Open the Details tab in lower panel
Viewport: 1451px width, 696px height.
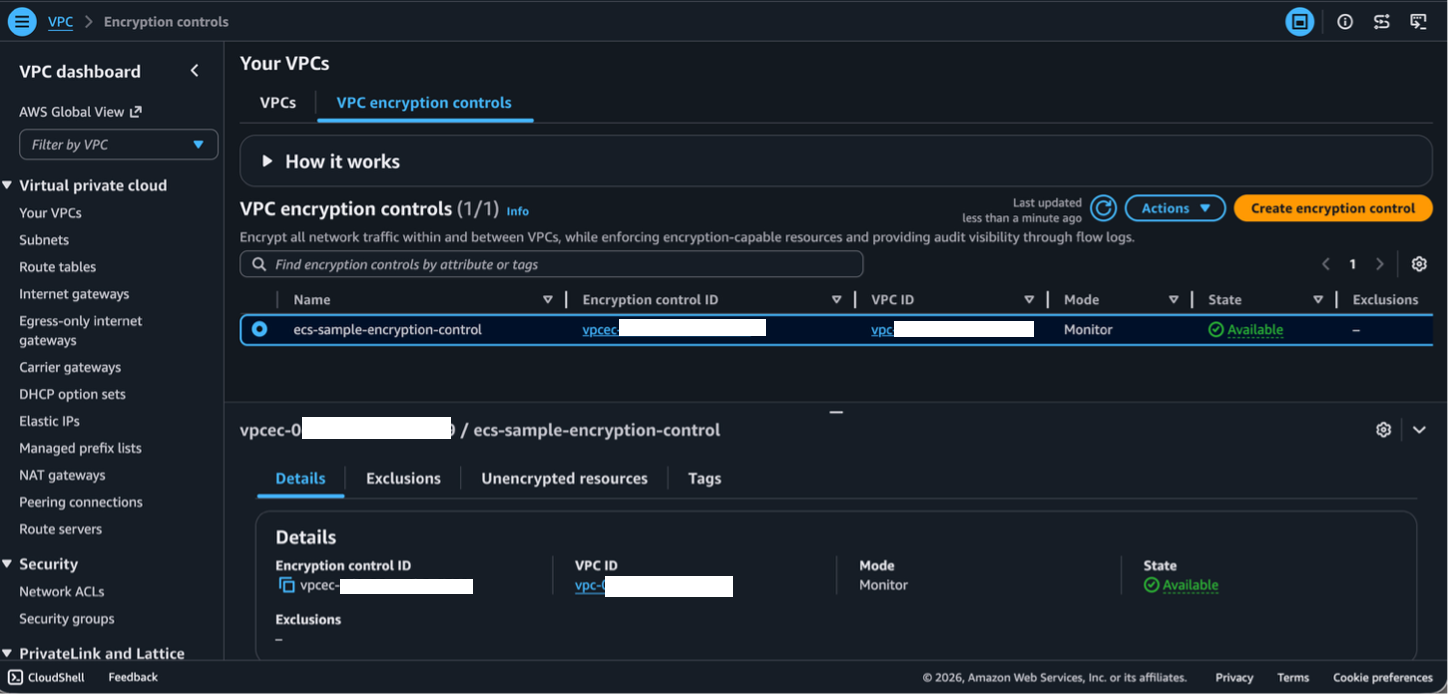pos(300,478)
